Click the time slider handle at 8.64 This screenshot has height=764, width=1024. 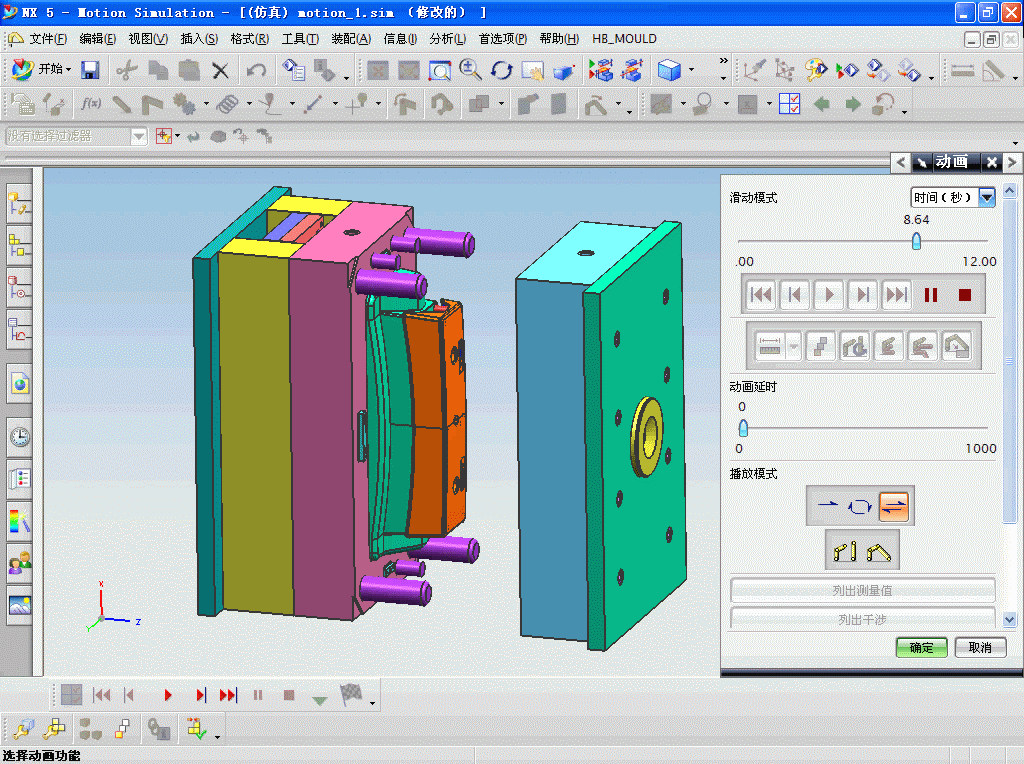coord(916,241)
